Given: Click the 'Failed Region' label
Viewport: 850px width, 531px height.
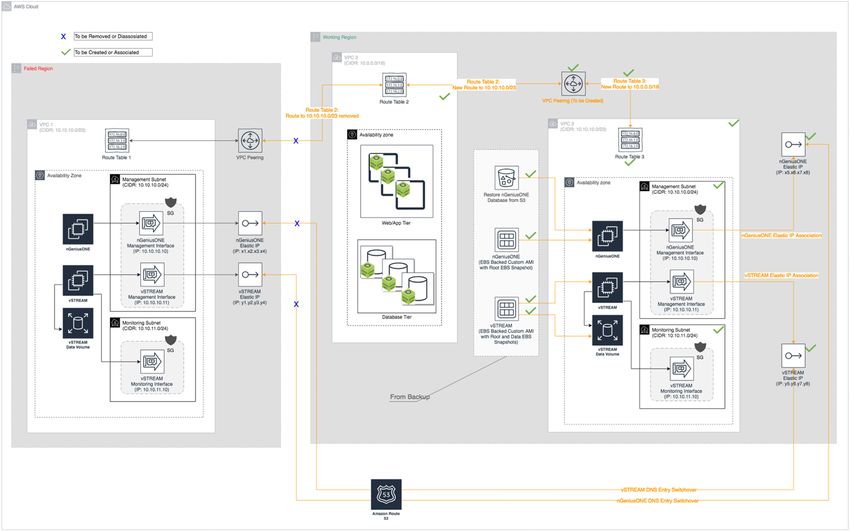Looking at the screenshot, I should [38, 69].
